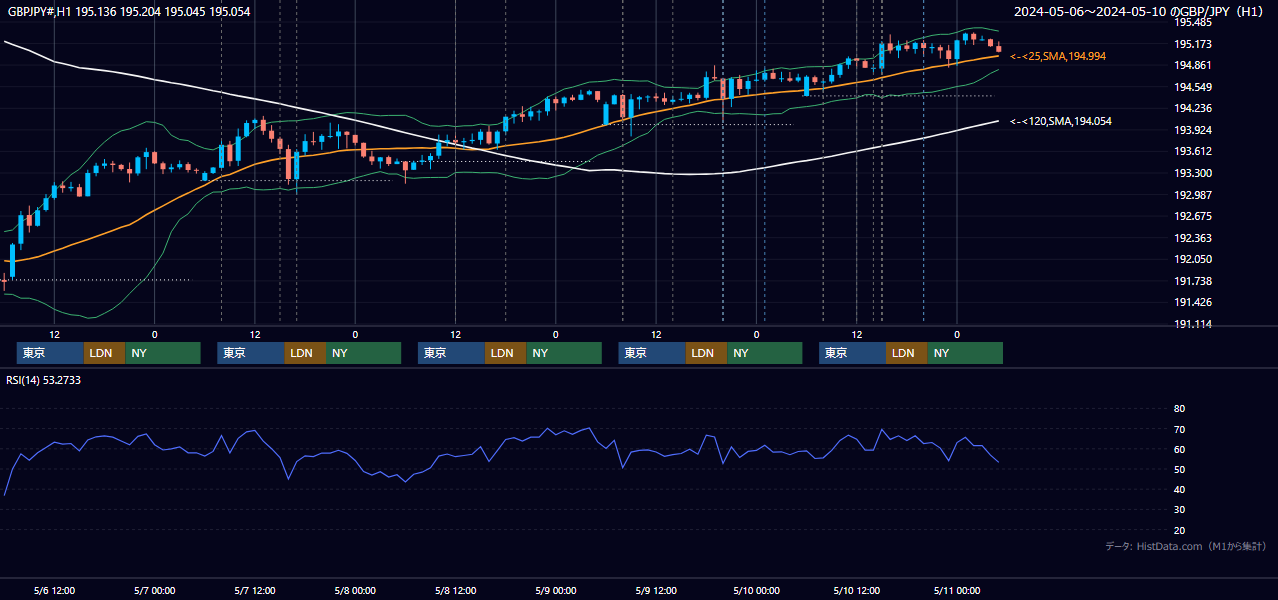Click the 5/8 00:00 time axis label

355,590
